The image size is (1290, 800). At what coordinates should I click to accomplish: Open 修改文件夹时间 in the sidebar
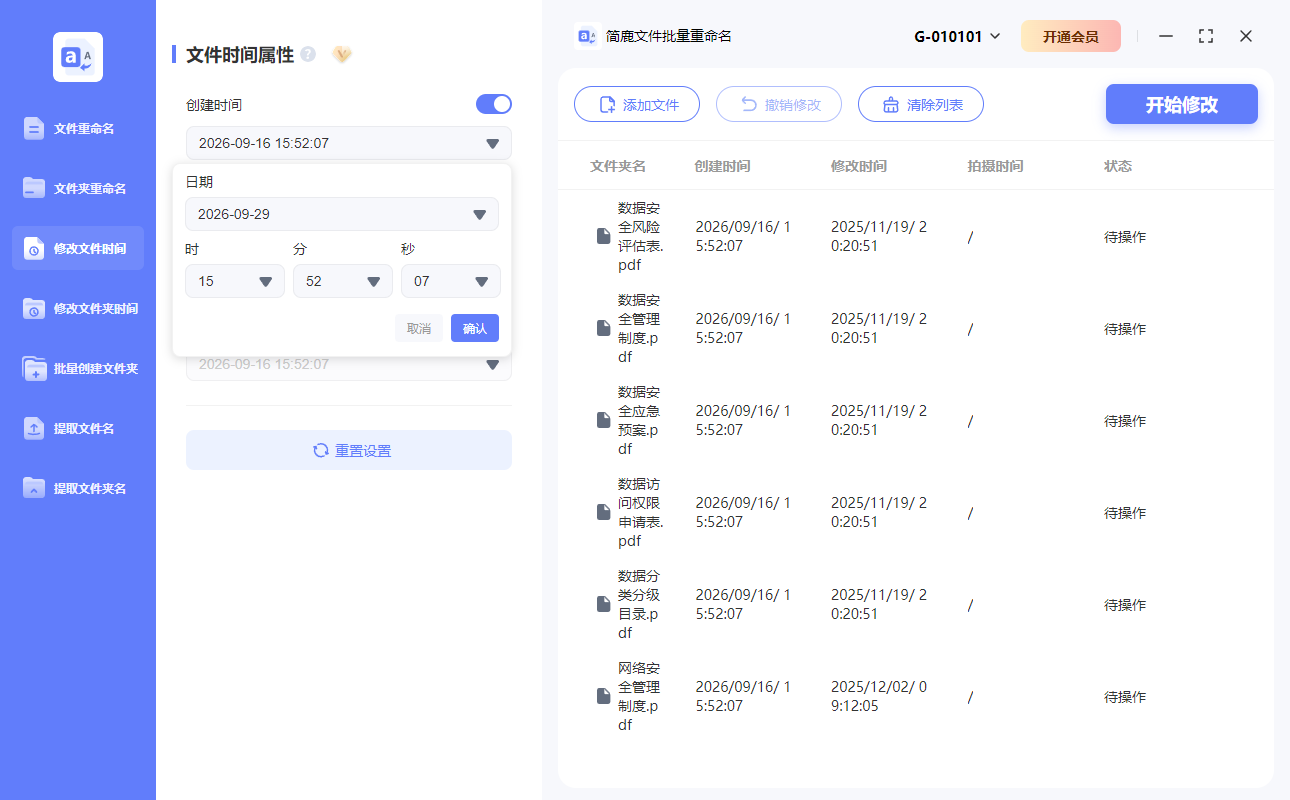(x=78, y=308)
